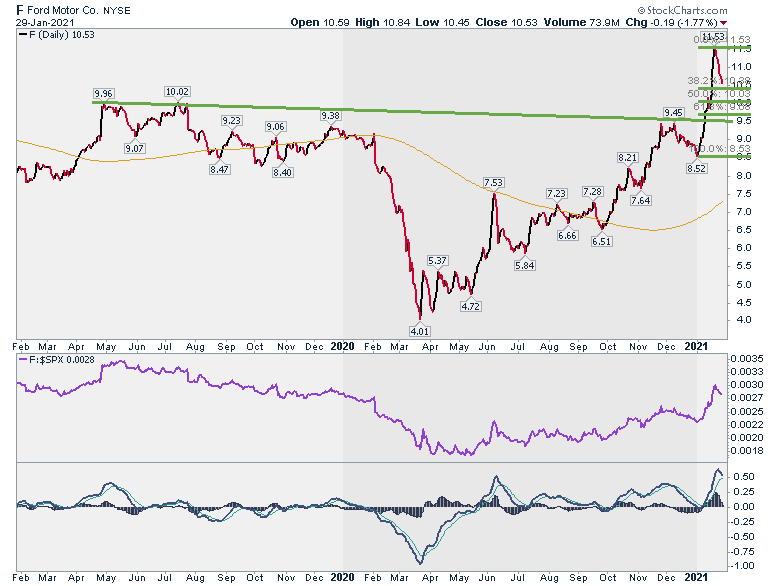Click the 8.47 trough price label

point(219,169)
